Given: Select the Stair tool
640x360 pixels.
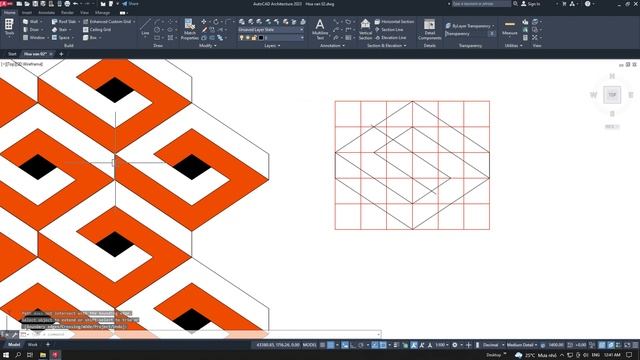Looking at the screenshot, I should pos(60,30).
